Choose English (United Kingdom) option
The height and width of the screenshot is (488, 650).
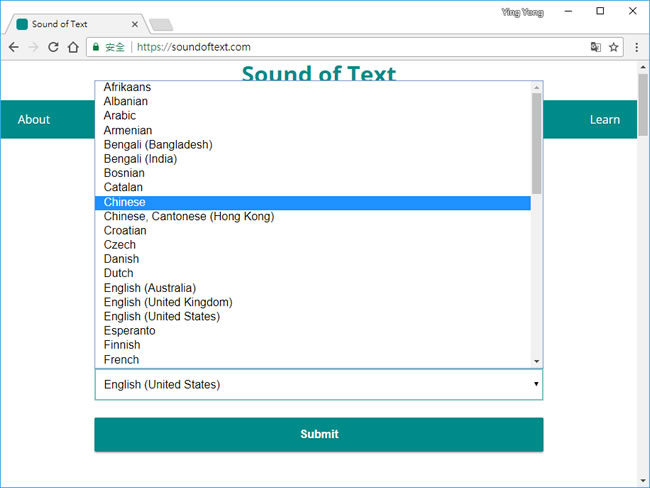313,302
